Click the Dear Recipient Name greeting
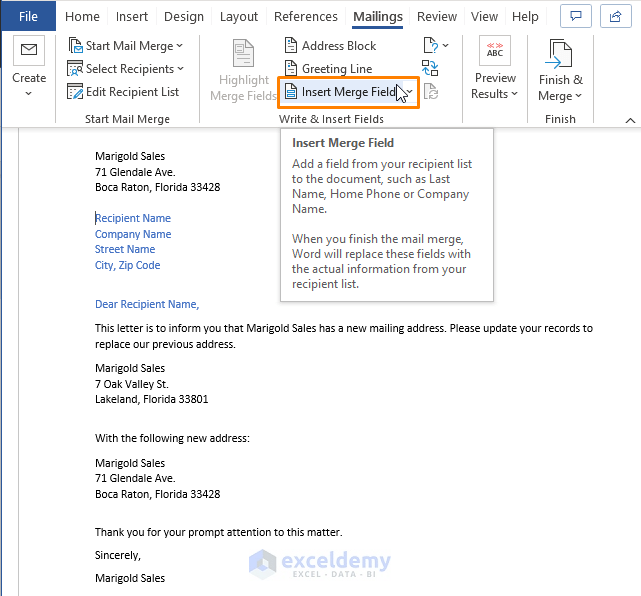The width and height of the screenshot is (641, 596). pyautogui.click(x=147, y=305)
